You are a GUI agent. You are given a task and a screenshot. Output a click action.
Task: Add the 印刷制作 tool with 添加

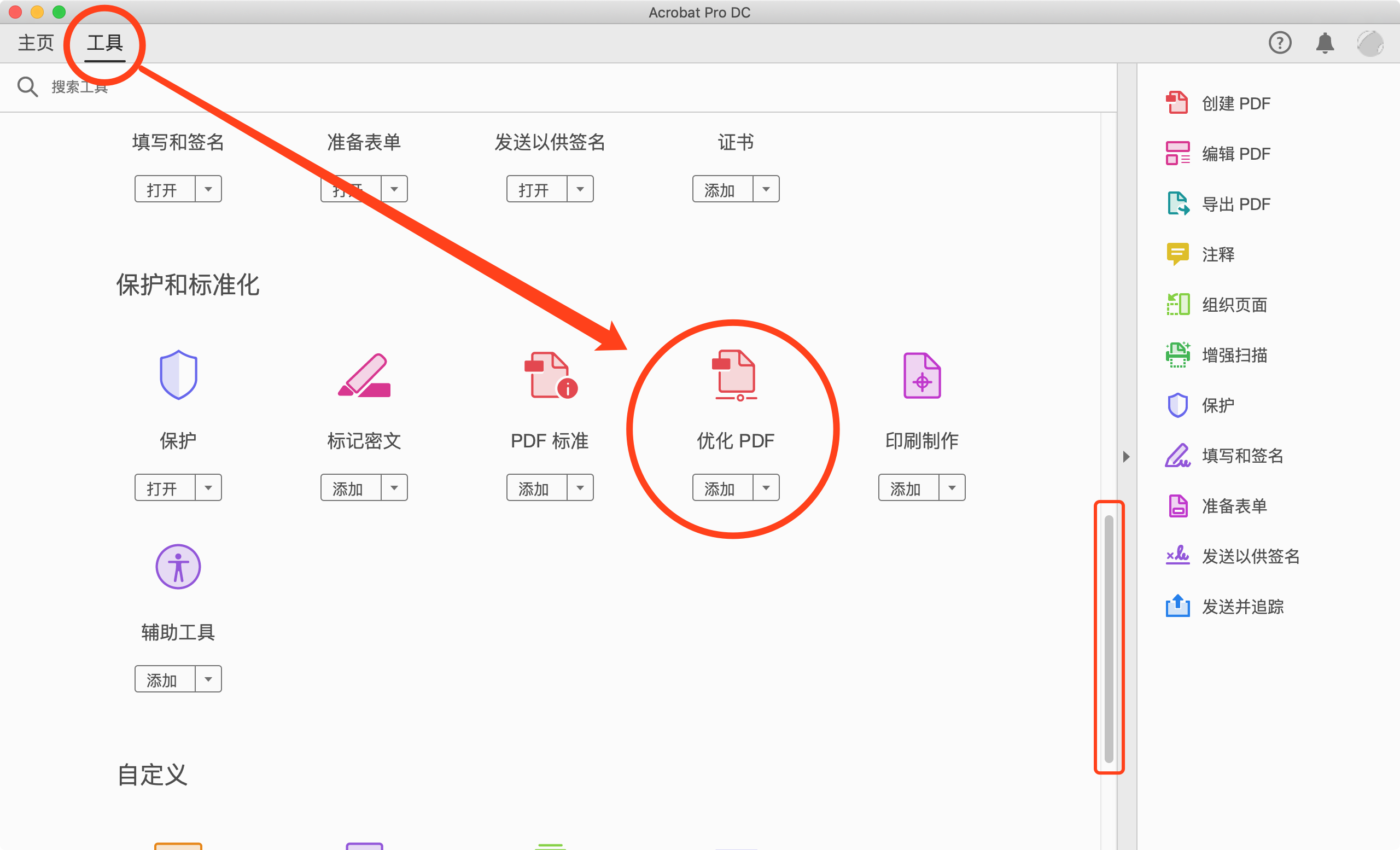pyautogui.click(x=908, y=487)
